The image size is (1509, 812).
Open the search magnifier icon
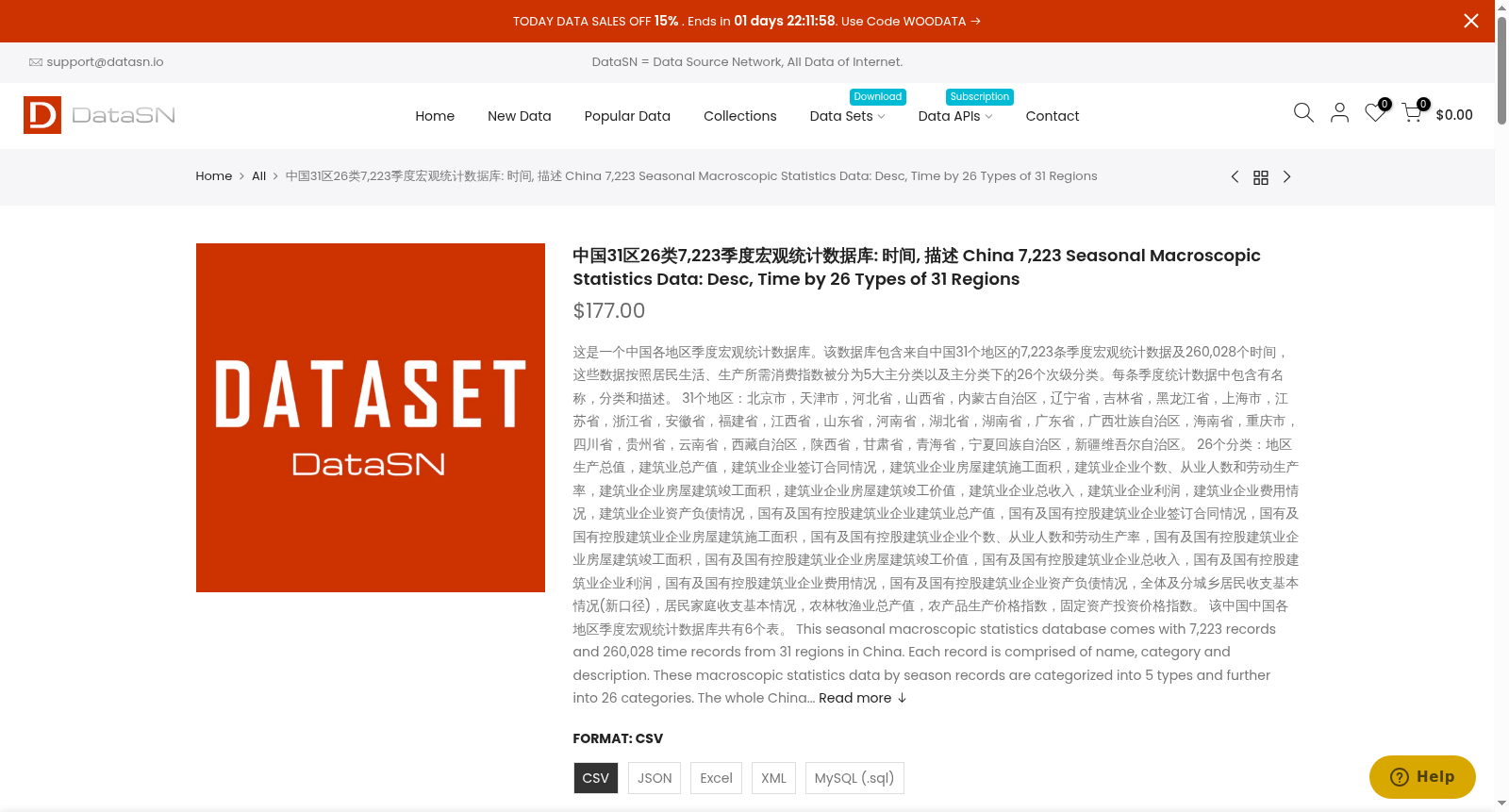1303,113
